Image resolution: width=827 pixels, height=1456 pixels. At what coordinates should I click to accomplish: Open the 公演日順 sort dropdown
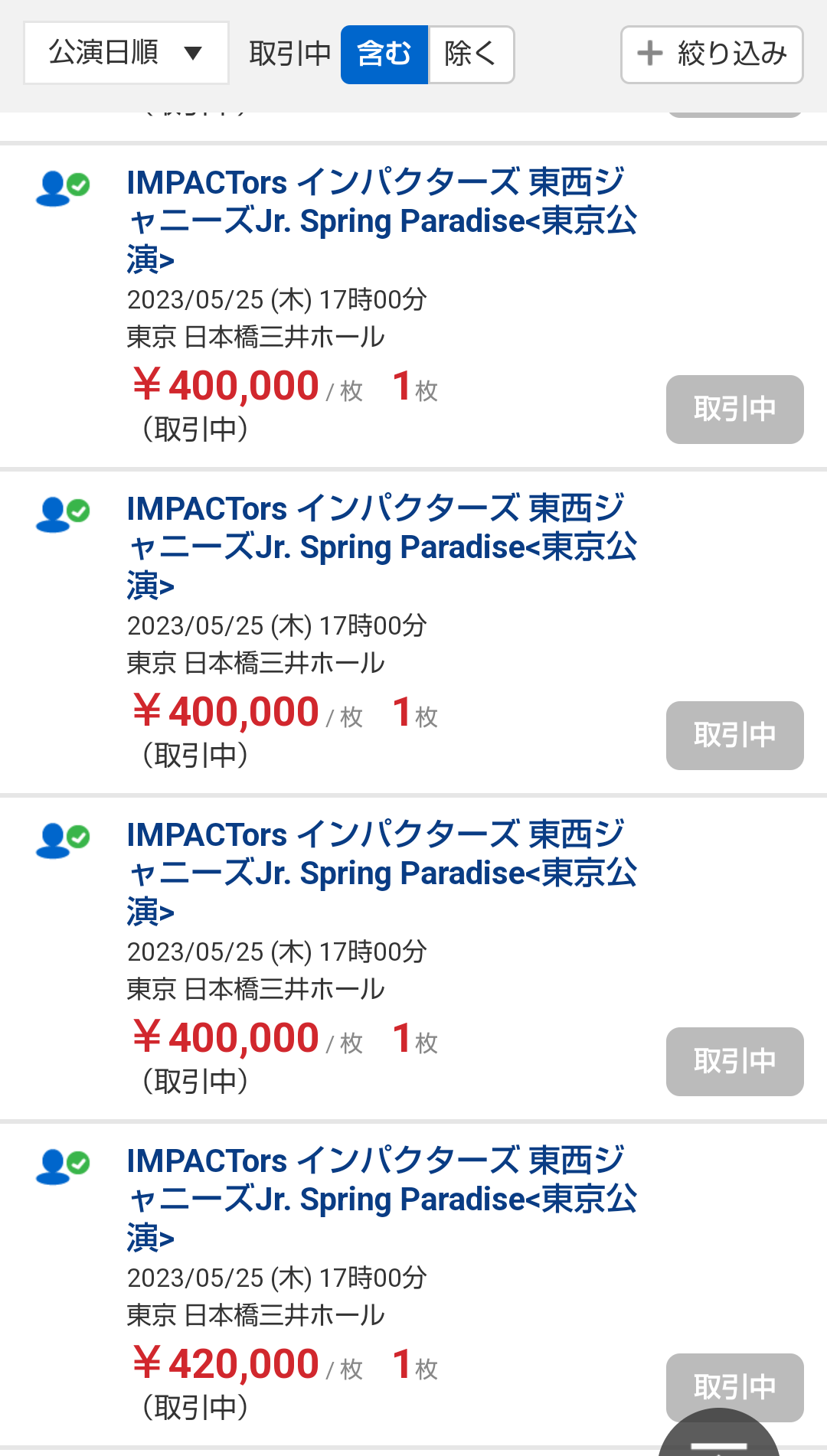coord(126,53)
